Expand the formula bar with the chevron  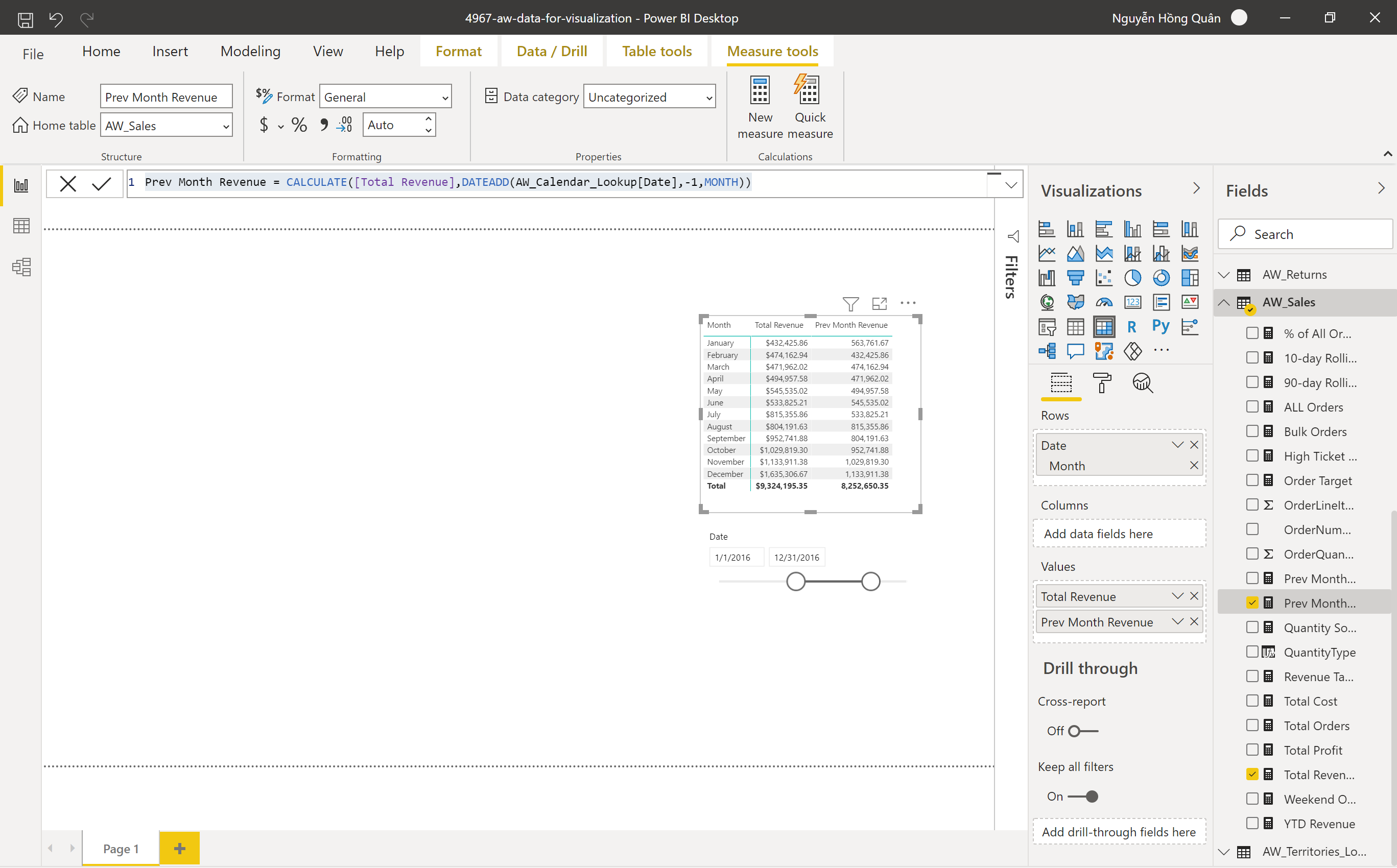click(1010, 185)
